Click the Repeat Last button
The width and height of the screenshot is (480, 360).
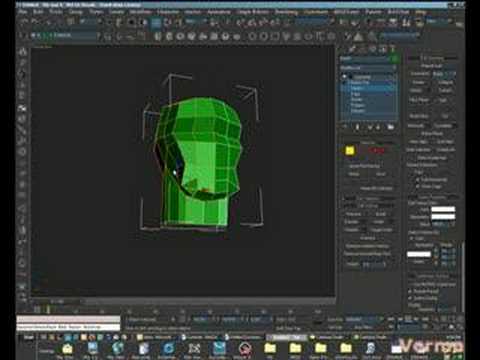pos(431,66)
